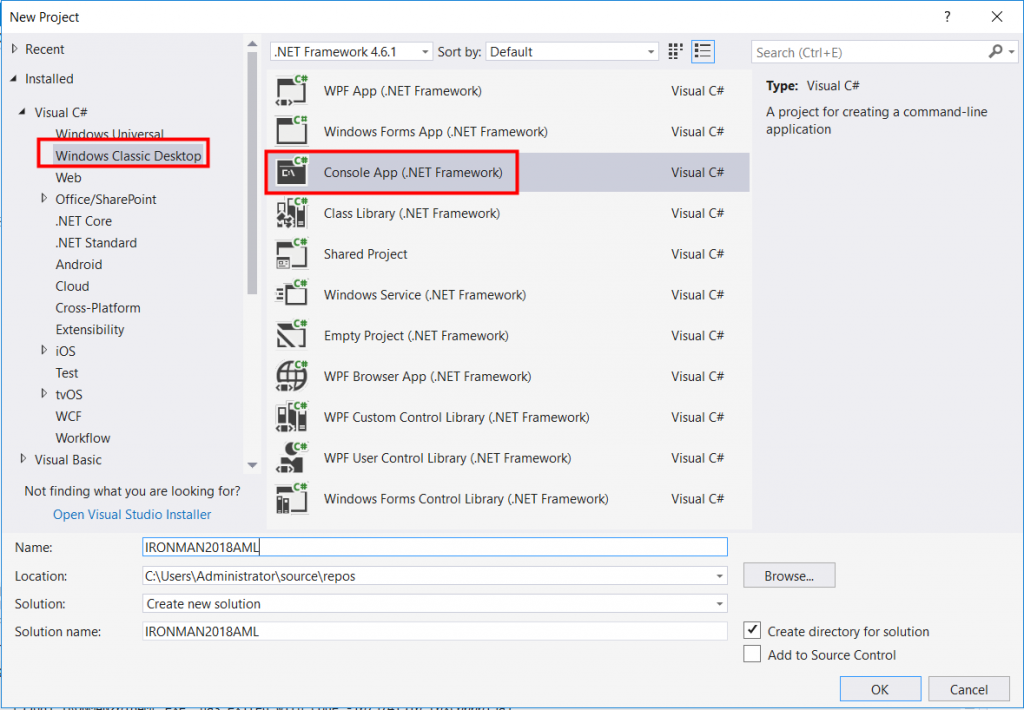This screenshot has width=1024, height=710.
Task: Expand the iOS node
Action: click(44, 350)
